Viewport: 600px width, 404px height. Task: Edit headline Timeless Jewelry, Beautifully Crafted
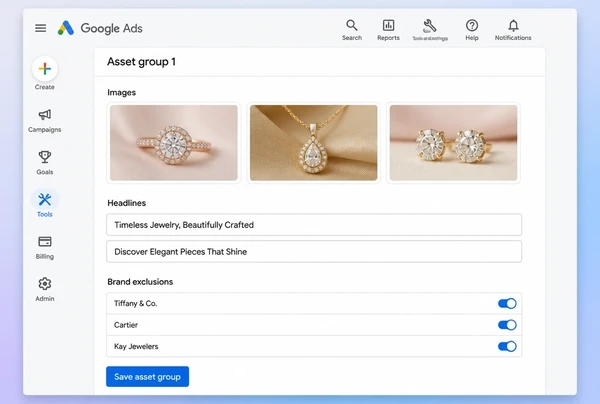tap(314, 225)
